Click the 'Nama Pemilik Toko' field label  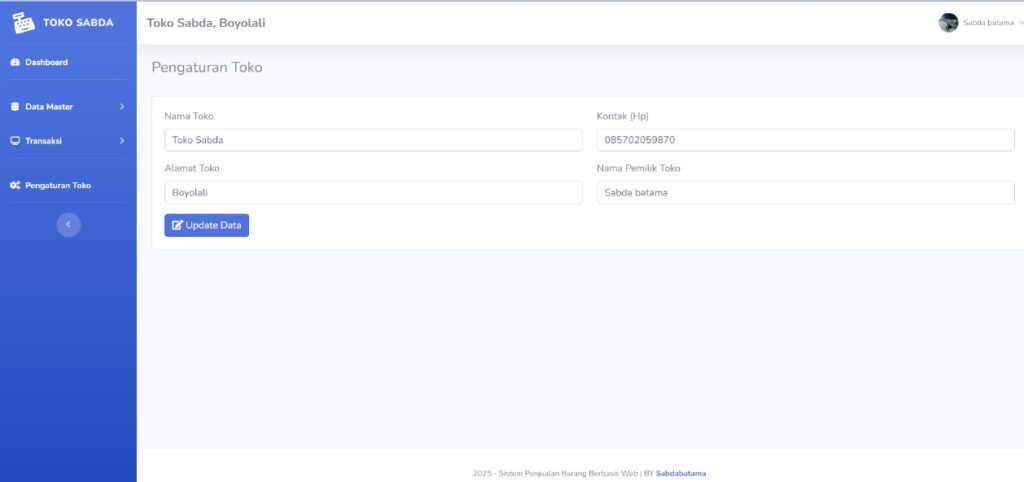pyautogui.click(x=638, y=169)
